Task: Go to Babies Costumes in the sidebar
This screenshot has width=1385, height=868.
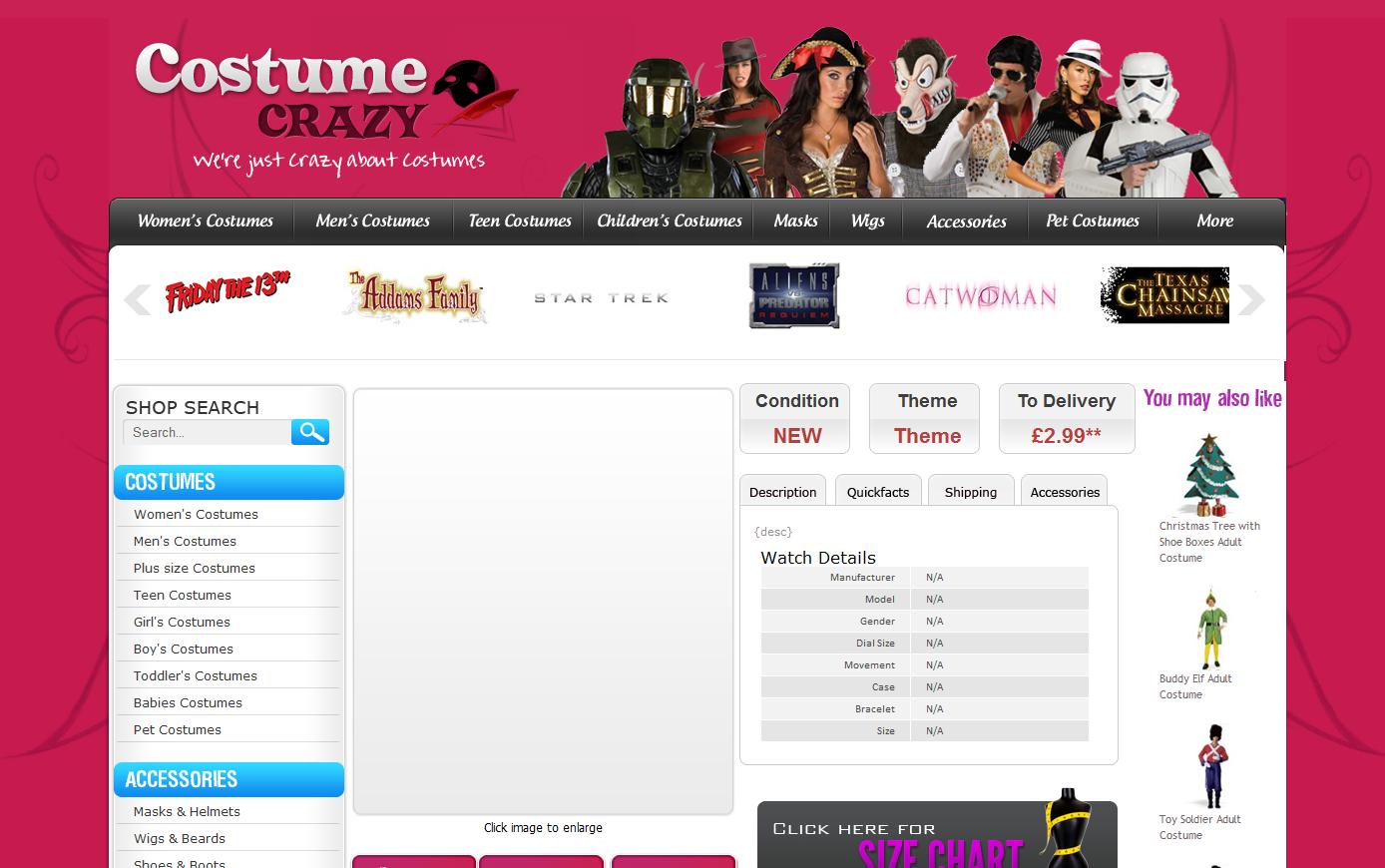Action: 188,702
